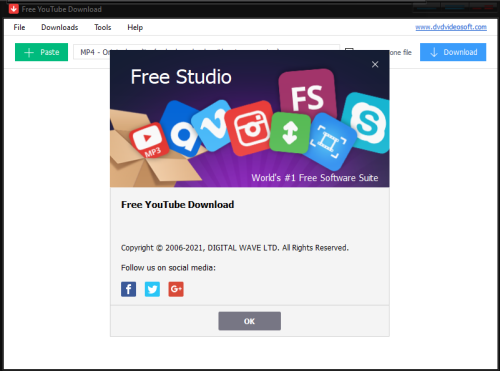This screenshot has width=500, height=371.
Task: Click the YouTube MP3 icon in banner
Action: click(x=148, y=140)
